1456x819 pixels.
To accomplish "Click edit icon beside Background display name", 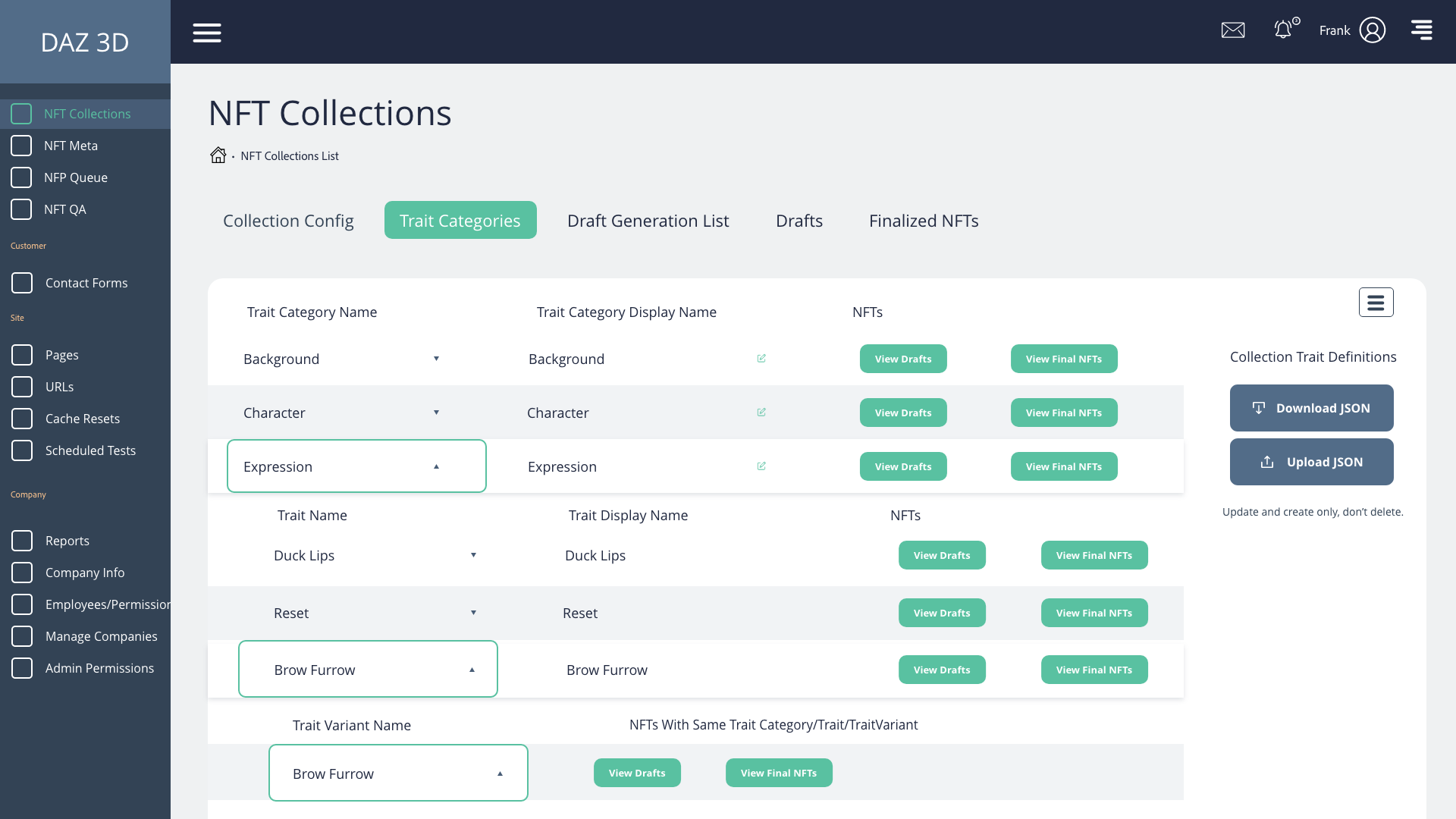I will pyautogui.click(x=761, y=359).
